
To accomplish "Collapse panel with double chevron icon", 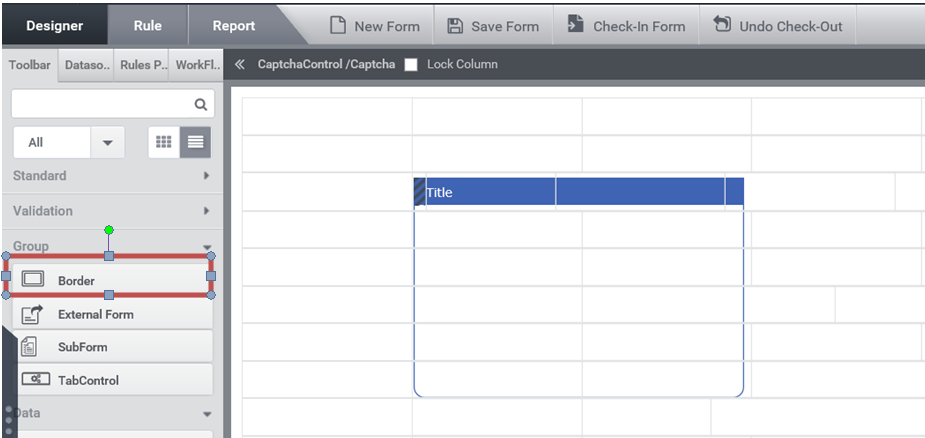I will coord(239,64).
